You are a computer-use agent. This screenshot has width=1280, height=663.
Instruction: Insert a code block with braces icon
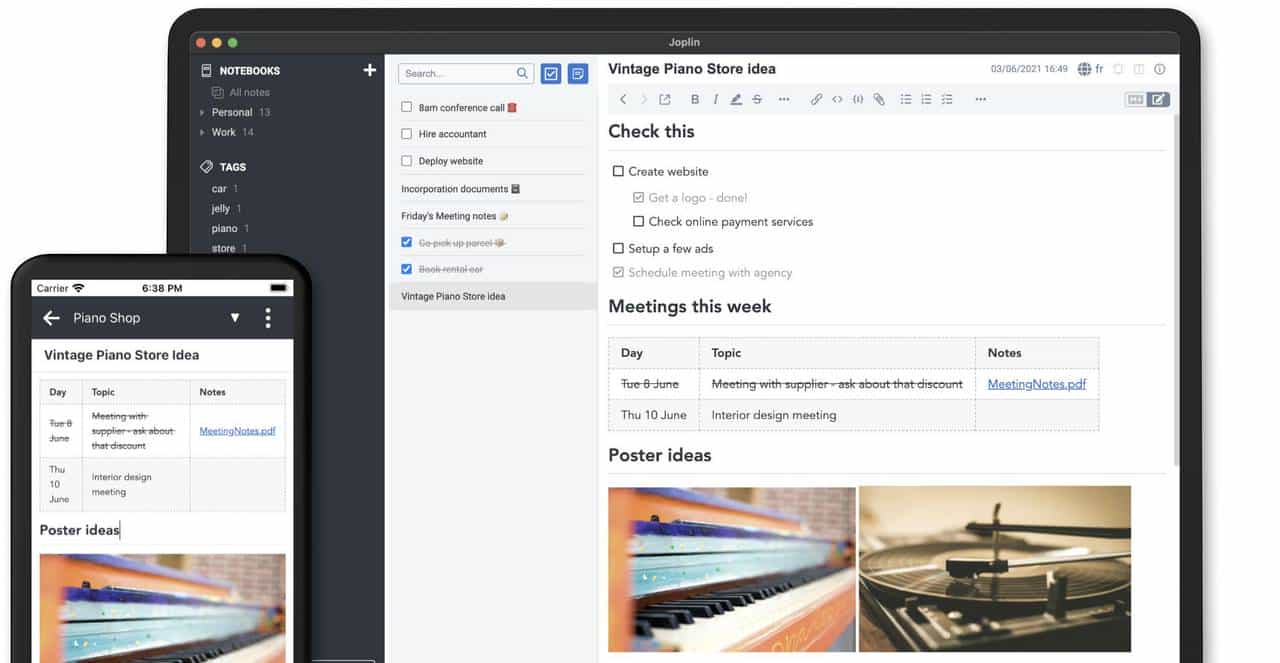[858, 99]
